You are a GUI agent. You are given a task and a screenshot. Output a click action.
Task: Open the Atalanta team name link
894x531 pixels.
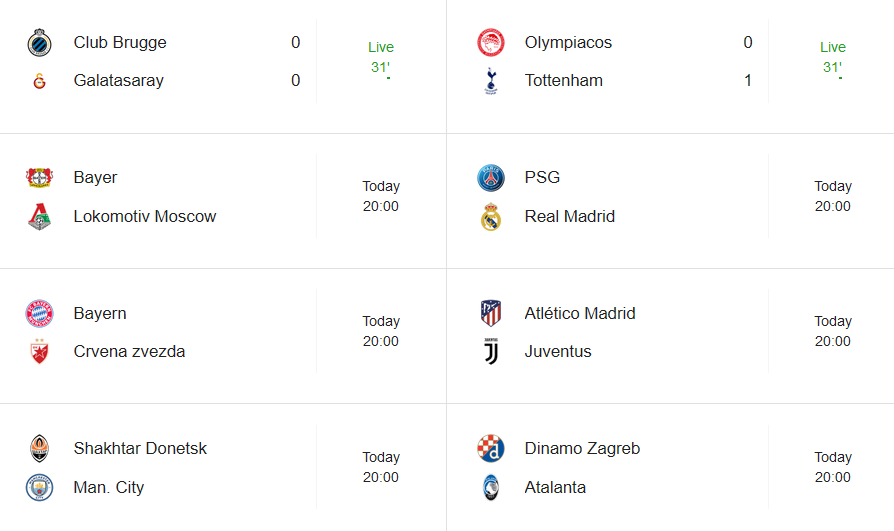[555, 488]
